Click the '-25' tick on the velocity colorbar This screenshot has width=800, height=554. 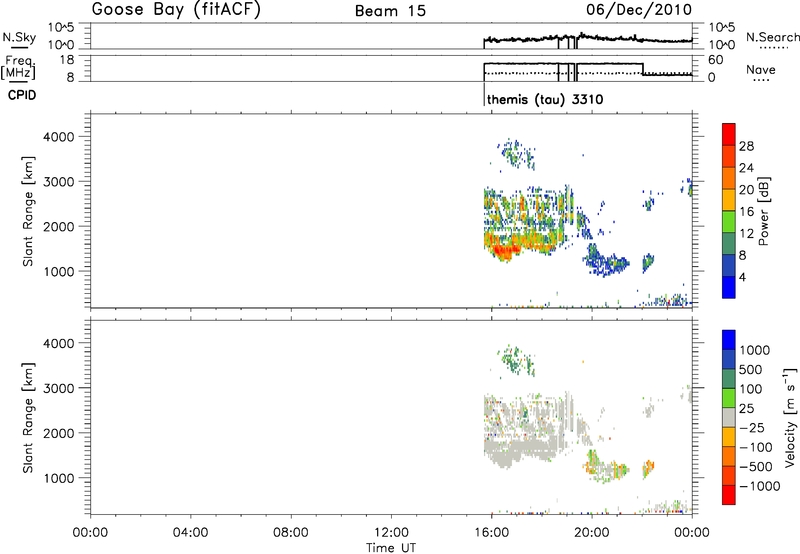[x=753, y=428]
